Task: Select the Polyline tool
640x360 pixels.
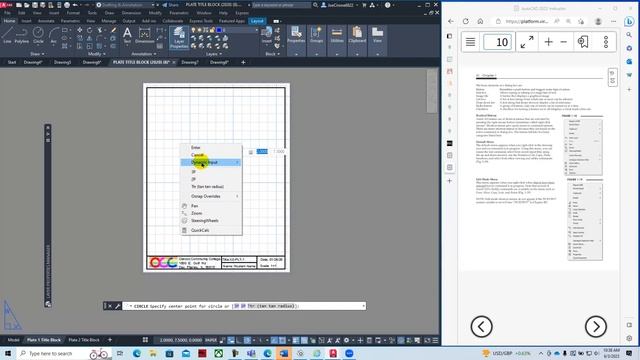Action: 22,35
